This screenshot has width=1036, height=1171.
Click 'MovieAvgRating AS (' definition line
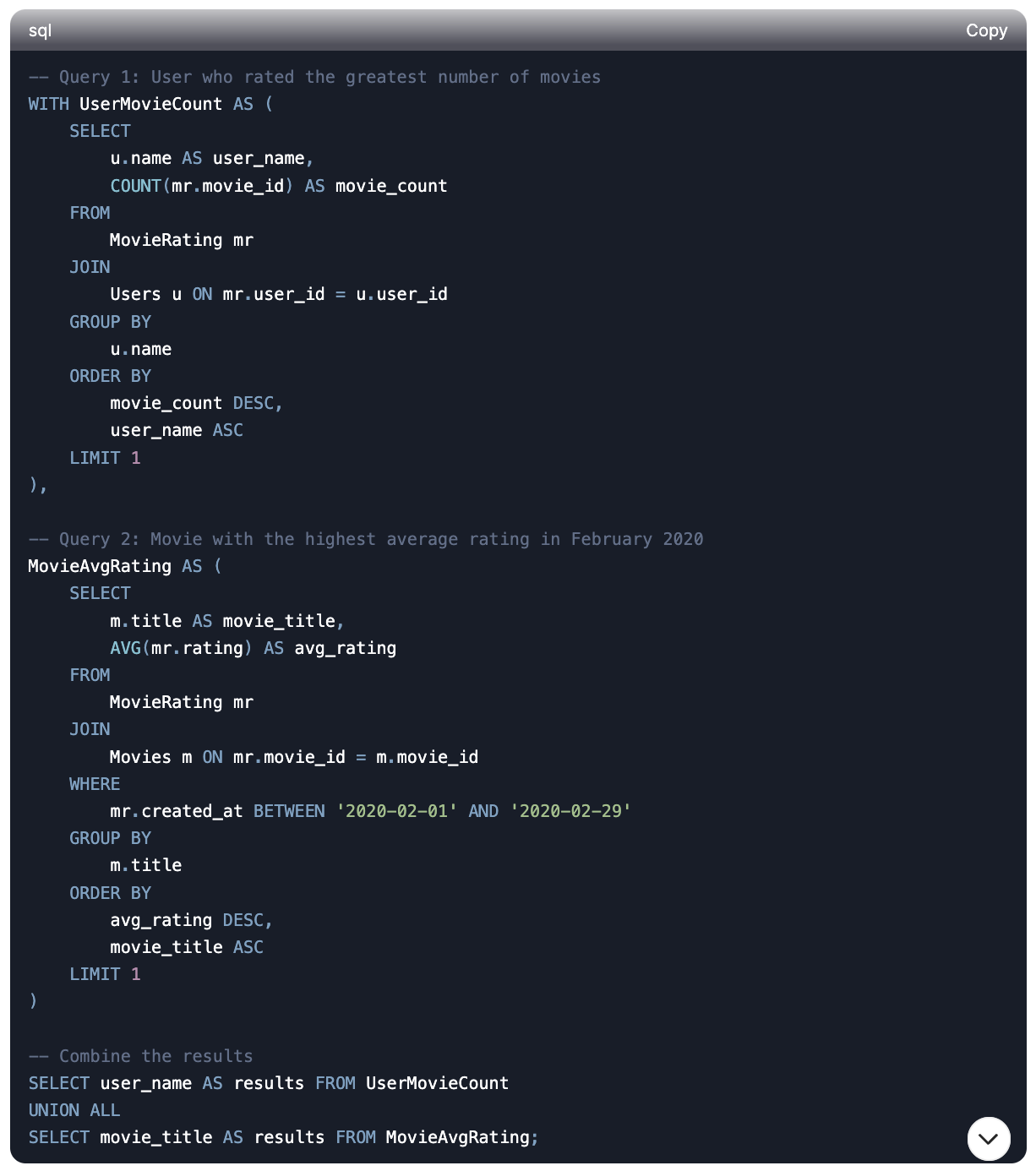(125, 566)
